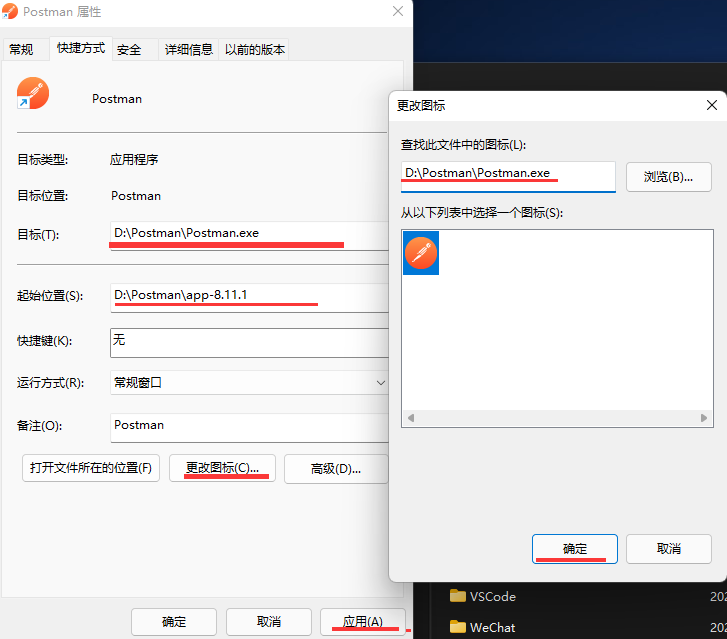This screenshot has height=639, width=727.
Task: Switch to the 以前的版本 tab
Action: point(255,49)
